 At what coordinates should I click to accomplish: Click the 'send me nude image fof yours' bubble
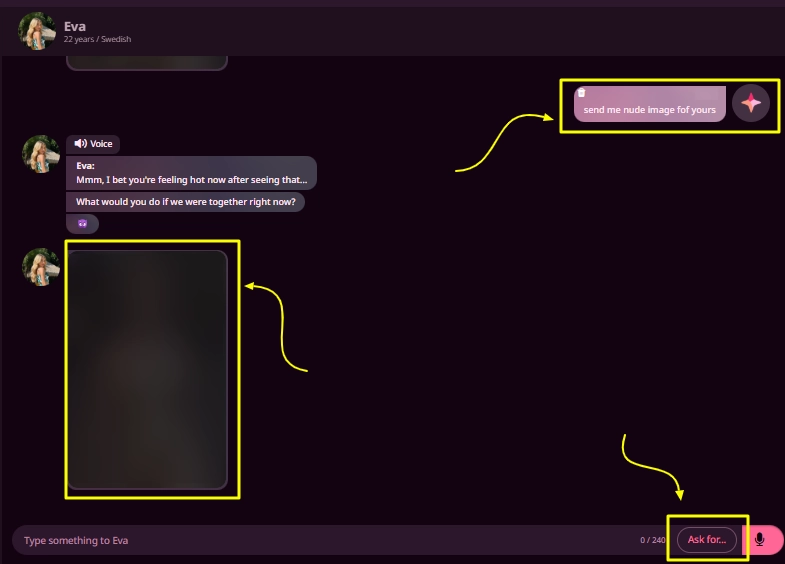[x=649, y=104]
